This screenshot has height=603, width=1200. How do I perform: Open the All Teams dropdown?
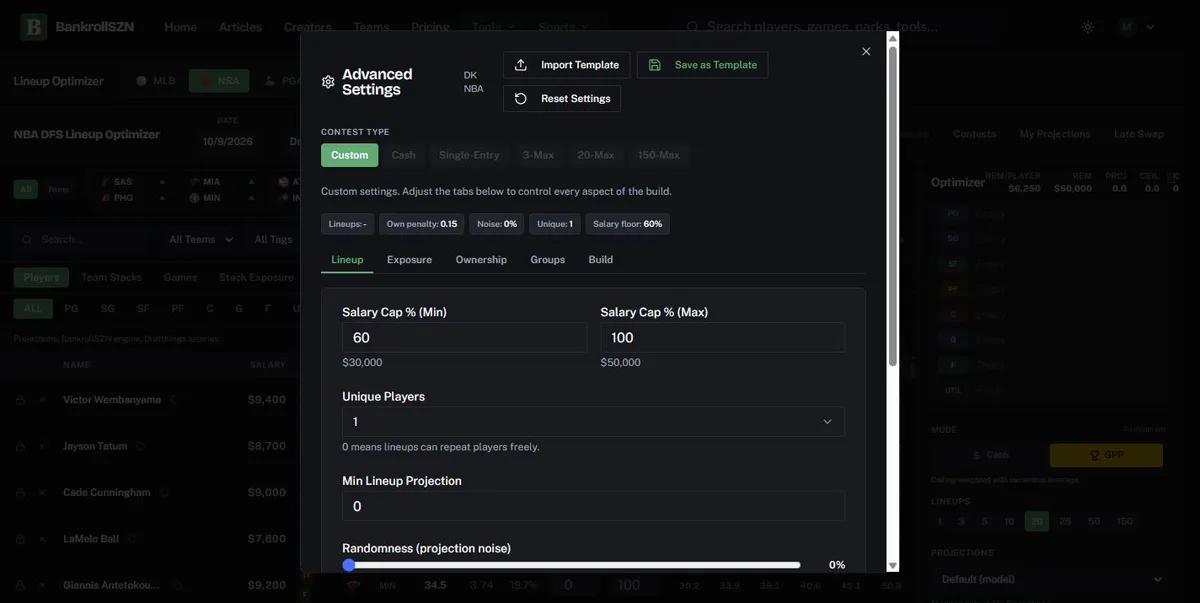tap(201, 240)
